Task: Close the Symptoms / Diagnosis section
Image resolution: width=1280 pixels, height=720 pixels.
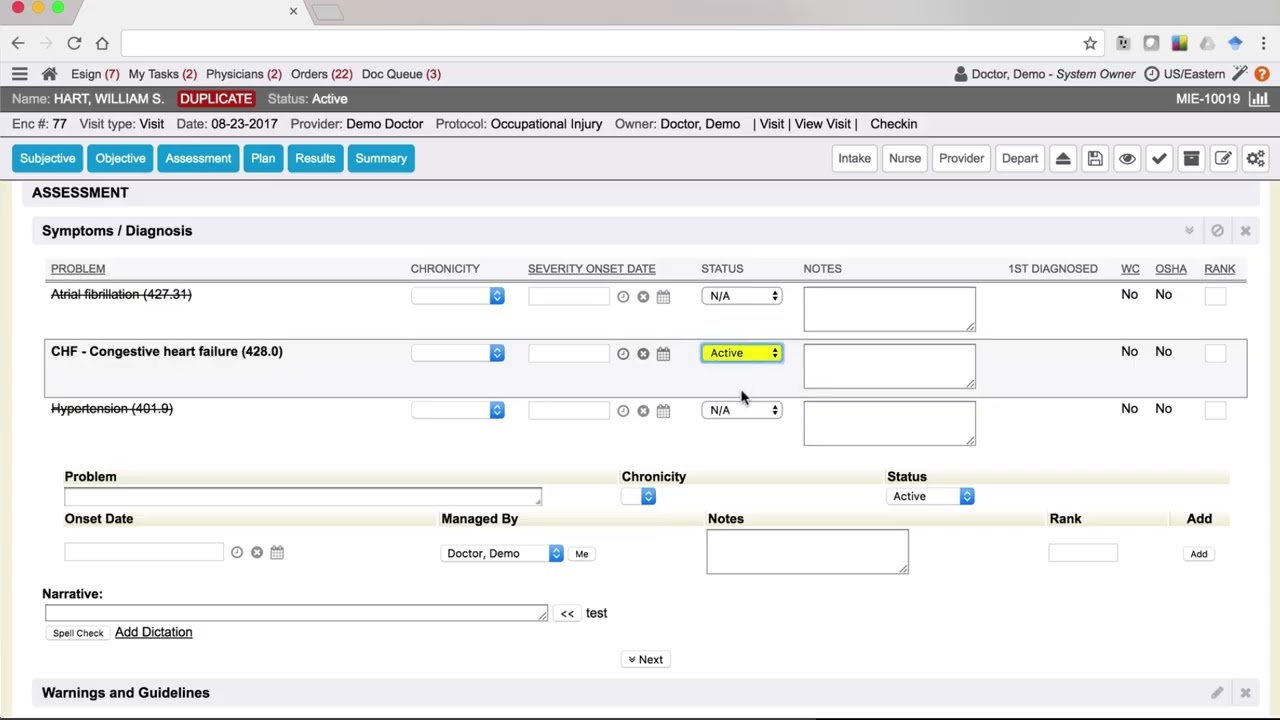Action: (1245, 231)
